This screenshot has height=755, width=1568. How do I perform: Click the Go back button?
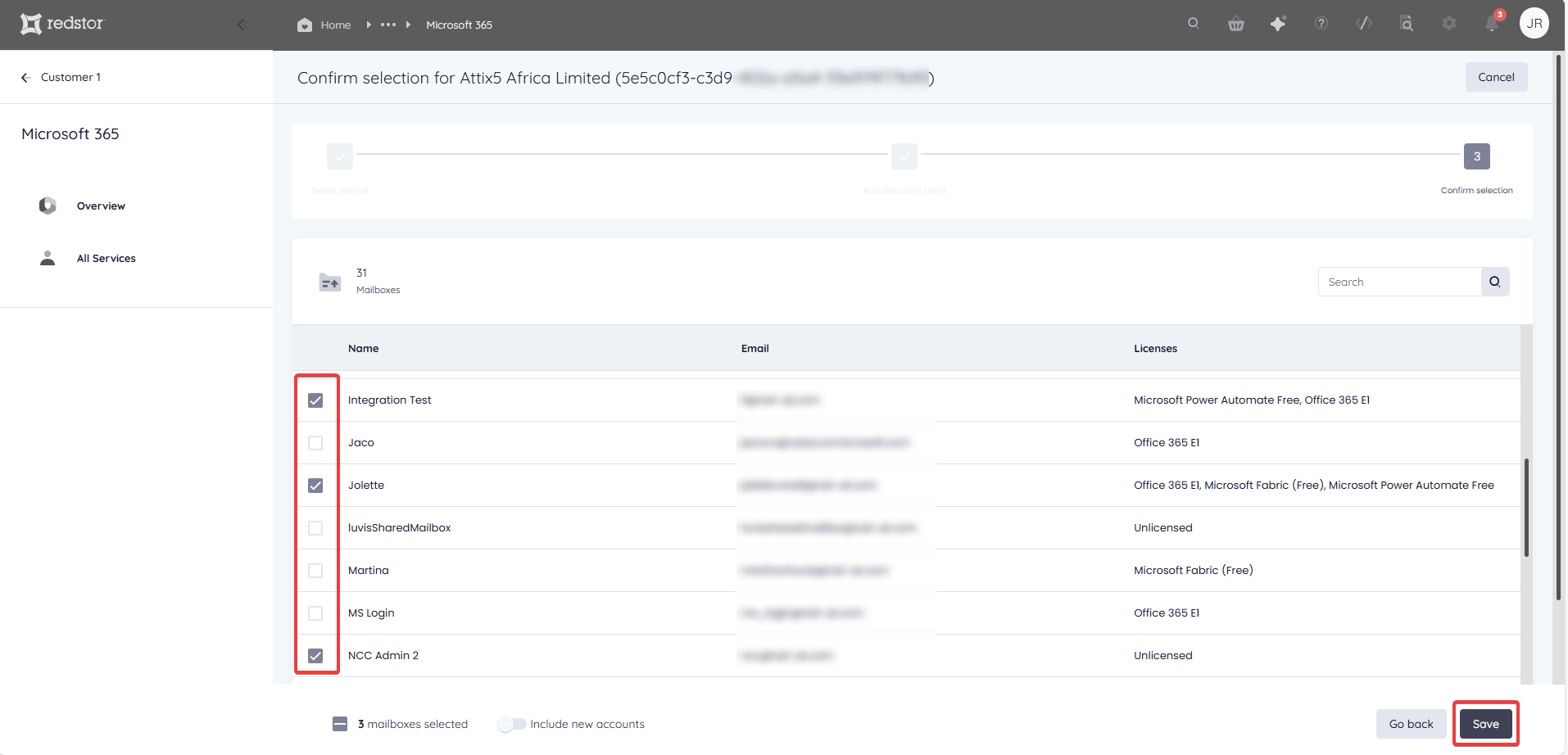coord(1411,724)
